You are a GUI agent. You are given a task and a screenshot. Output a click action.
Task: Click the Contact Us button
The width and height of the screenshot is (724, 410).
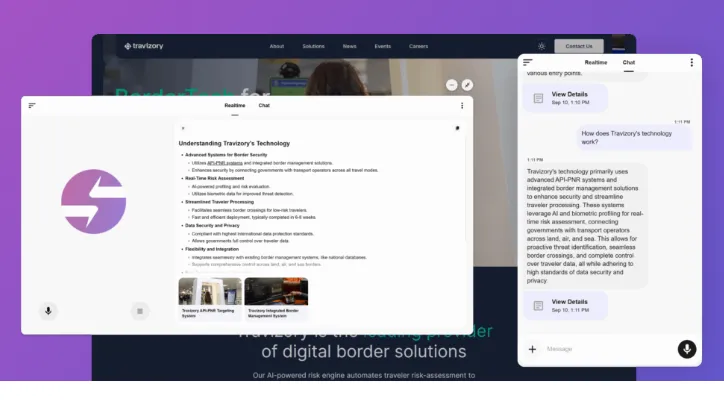tap(579, 46)
